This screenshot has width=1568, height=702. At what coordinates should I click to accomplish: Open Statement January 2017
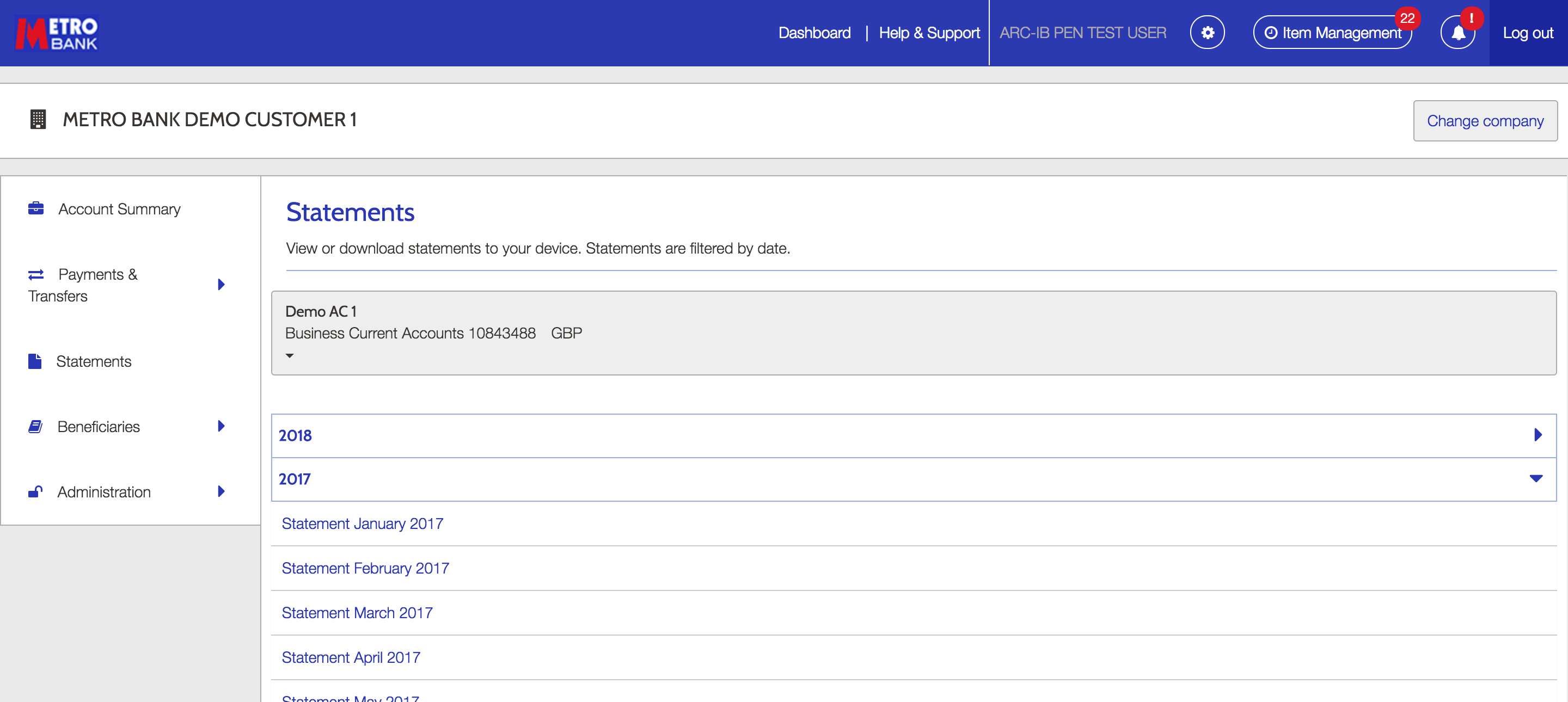tap(362, 524)
